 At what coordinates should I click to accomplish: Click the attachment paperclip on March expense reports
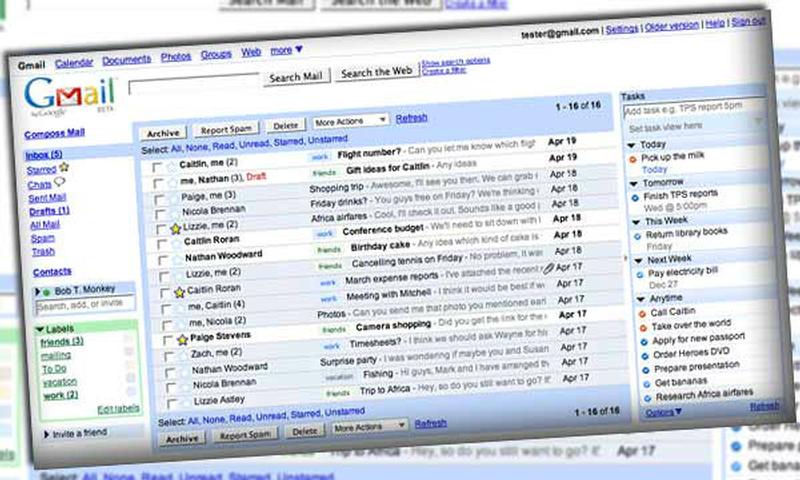[x=548, y=268]
